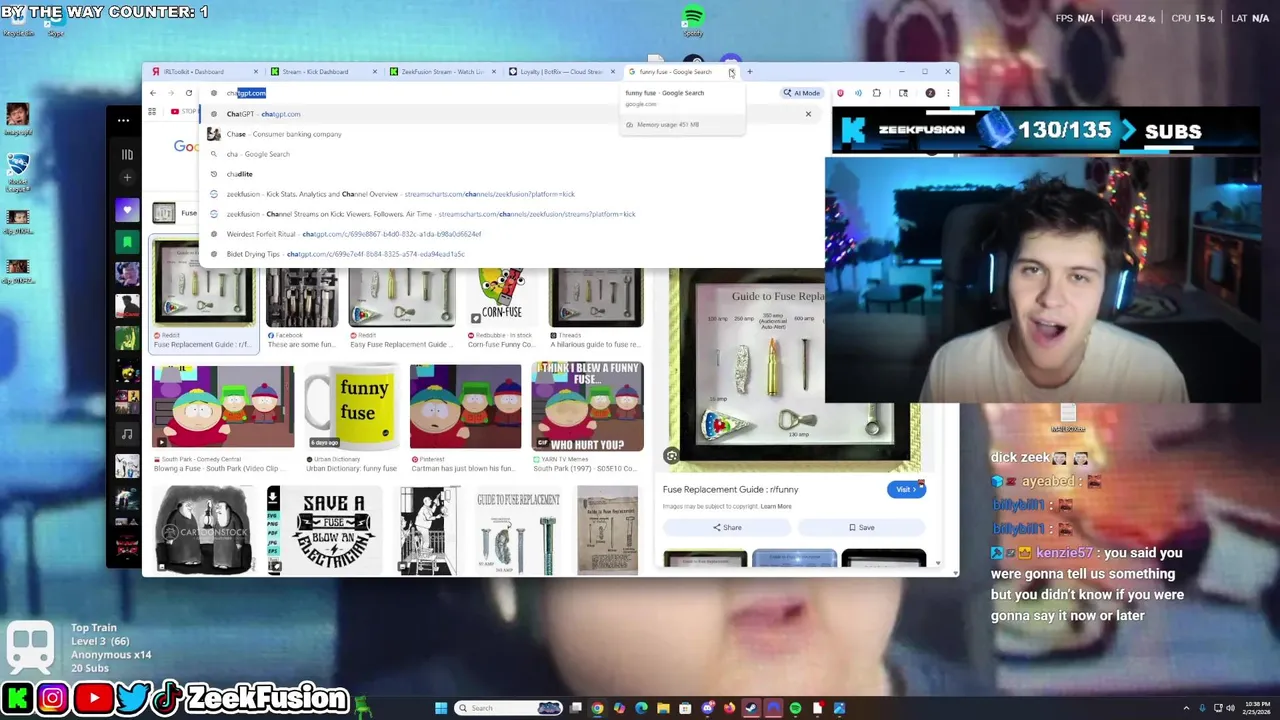Open File Explorer from the taskbar
Image resolution: width=1280 pixels, height=720 pixels.
pos(663,708)
